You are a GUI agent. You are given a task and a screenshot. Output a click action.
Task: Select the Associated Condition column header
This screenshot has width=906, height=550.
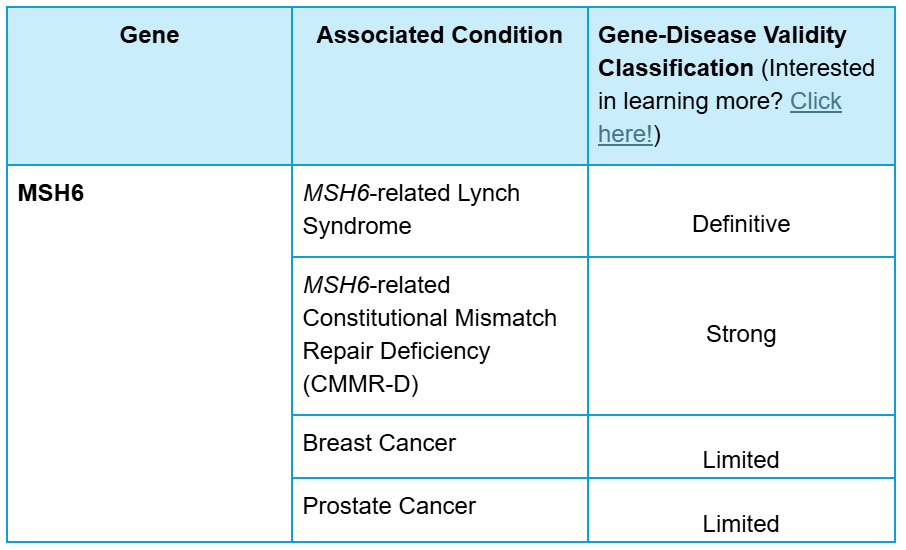[439, 35]
